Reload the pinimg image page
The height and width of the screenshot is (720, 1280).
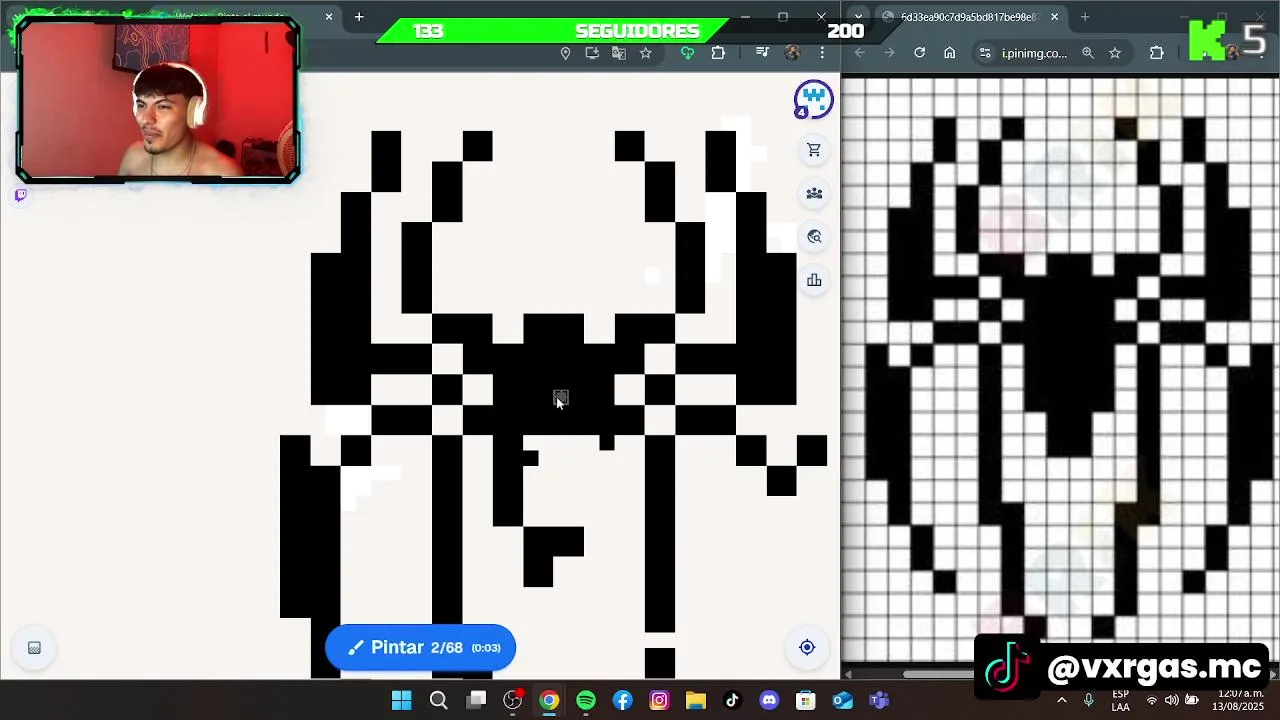[x=920, y=53]
